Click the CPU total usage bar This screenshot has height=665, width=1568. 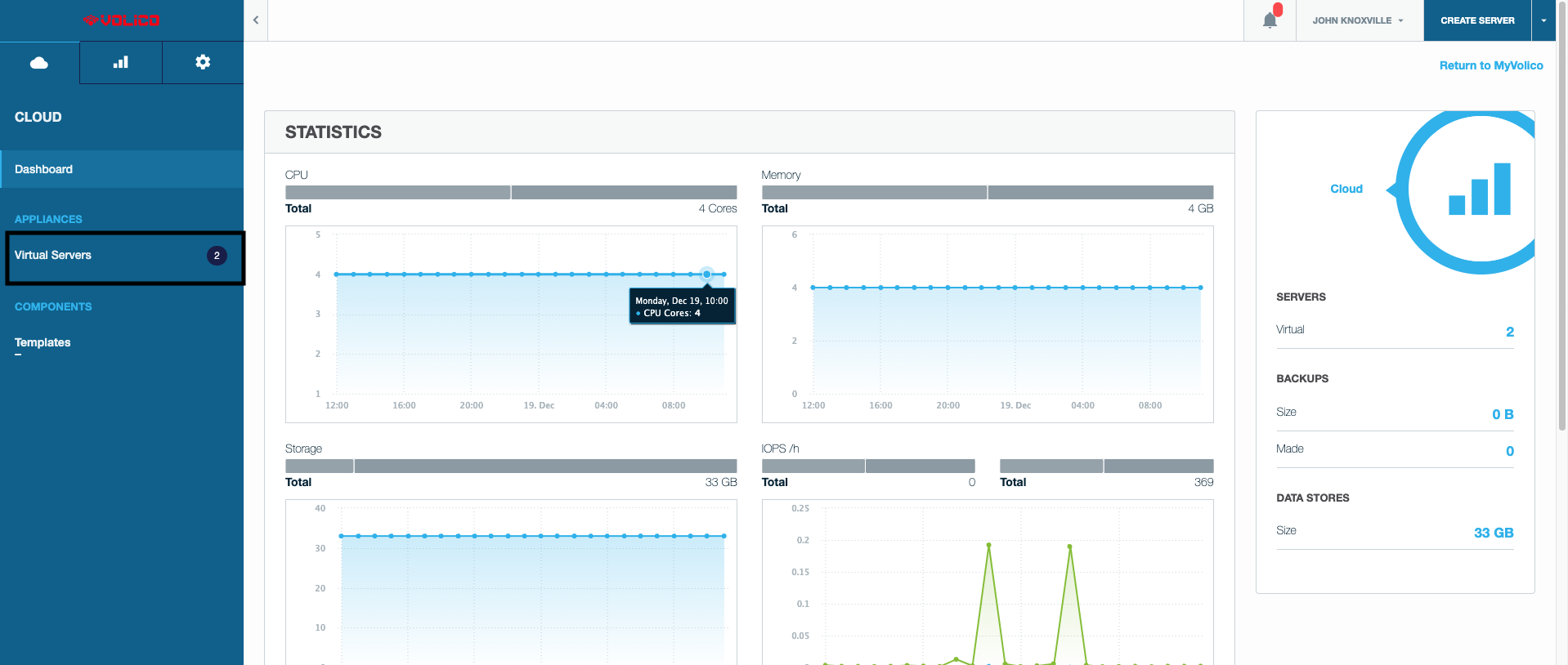(x=510, y=193)
